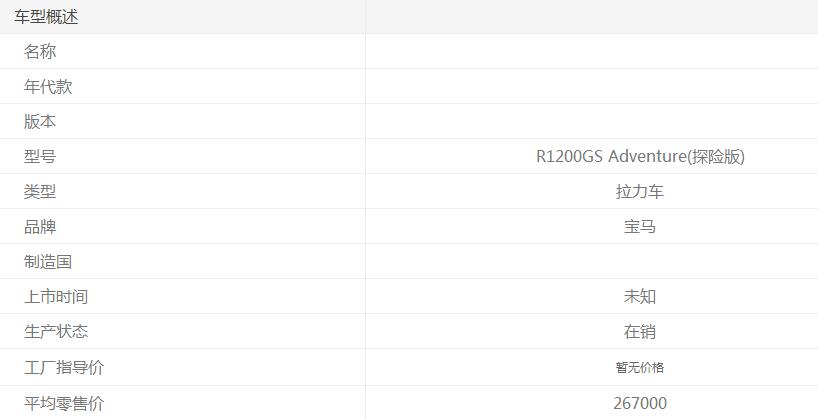Select the 267000 average retail price

pyautogui.click(x=640, y=404)
